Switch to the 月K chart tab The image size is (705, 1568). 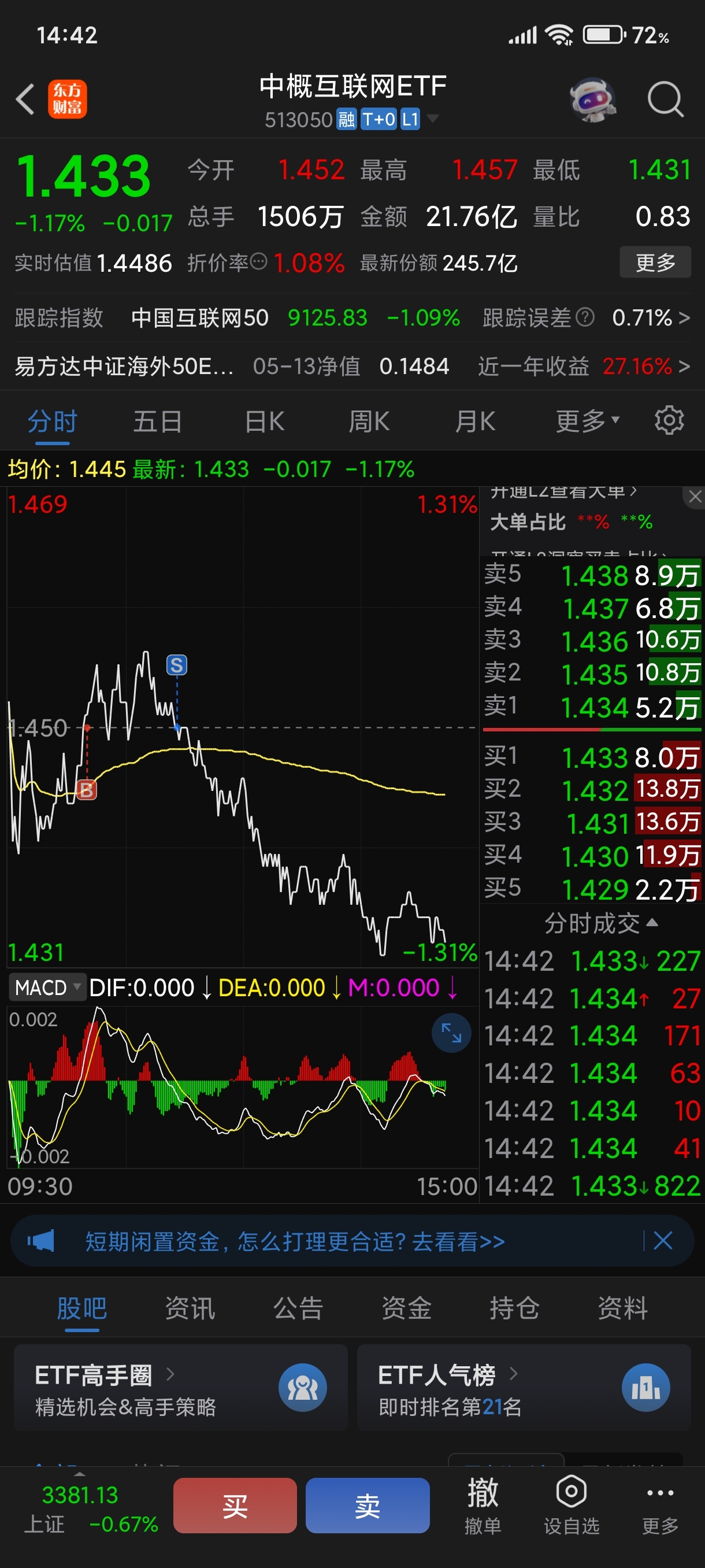[x=475, y=421]
